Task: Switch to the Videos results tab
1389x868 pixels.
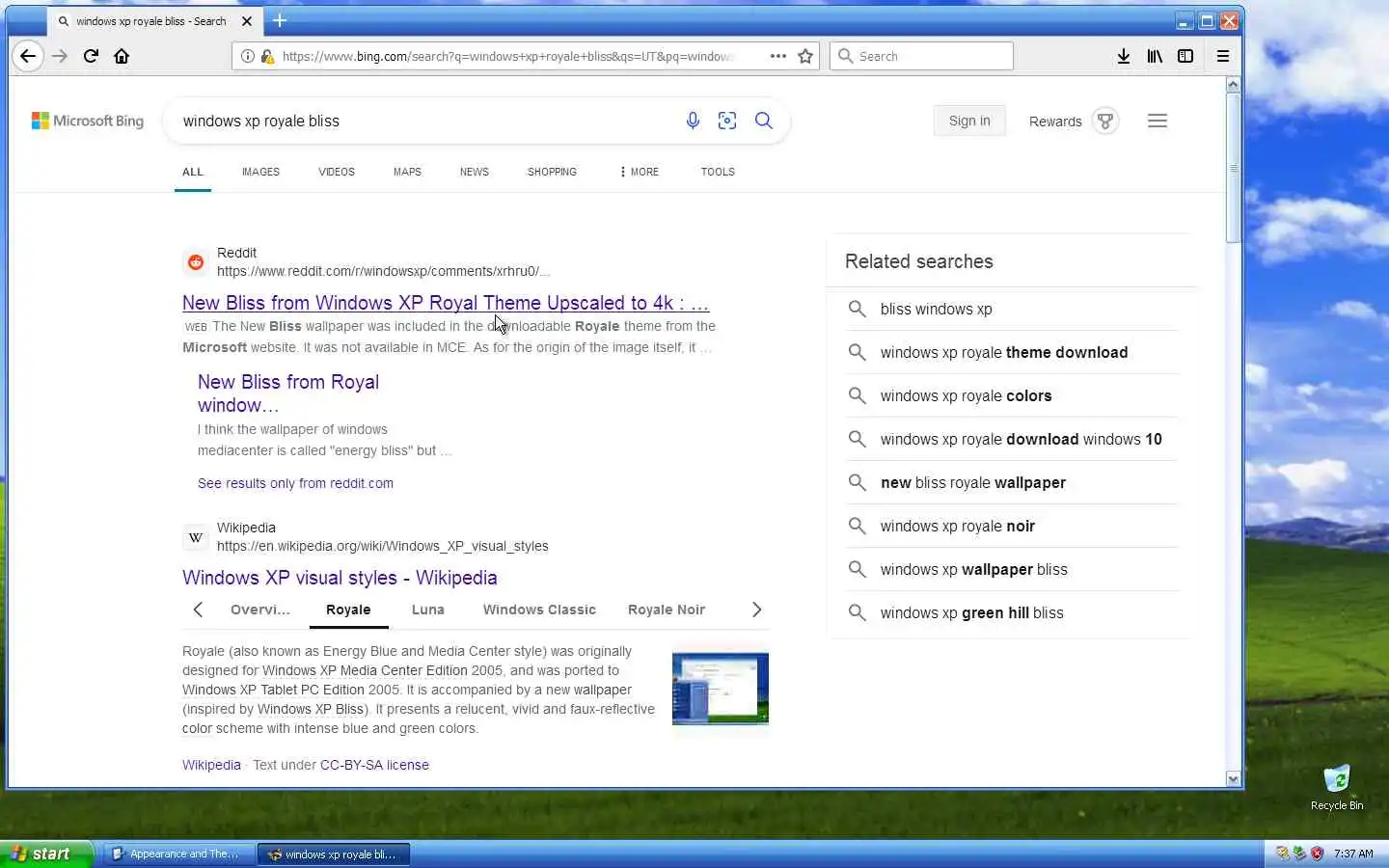Action: (337, 172)
